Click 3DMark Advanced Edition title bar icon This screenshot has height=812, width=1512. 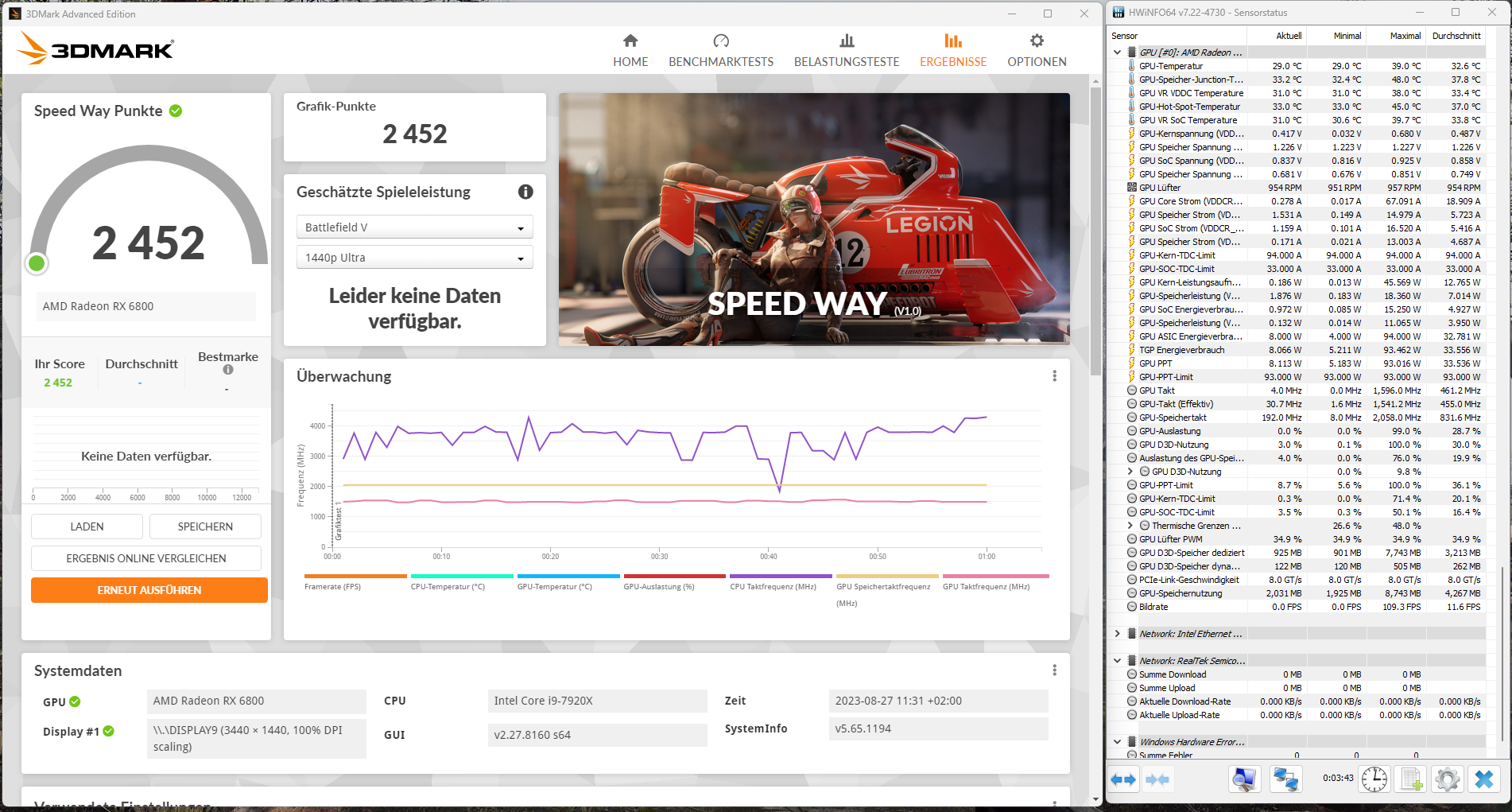[14, 14]
